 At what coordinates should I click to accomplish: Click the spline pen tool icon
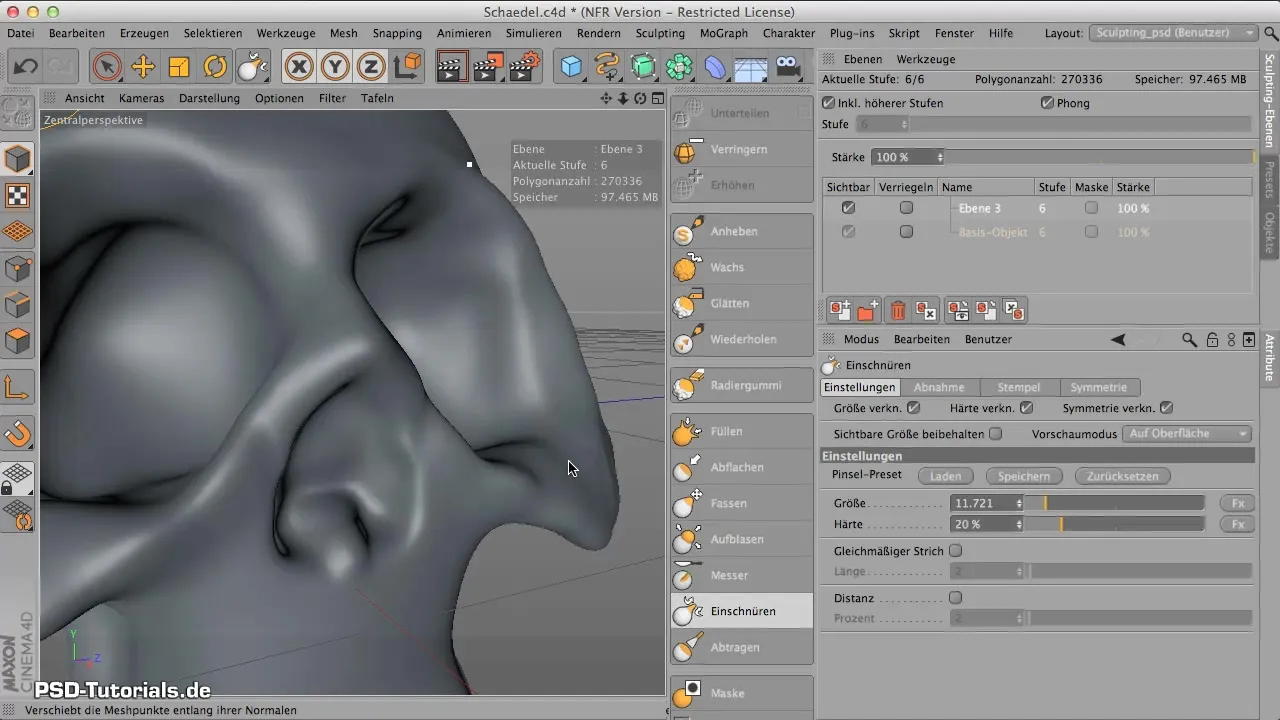pos(607,67)
